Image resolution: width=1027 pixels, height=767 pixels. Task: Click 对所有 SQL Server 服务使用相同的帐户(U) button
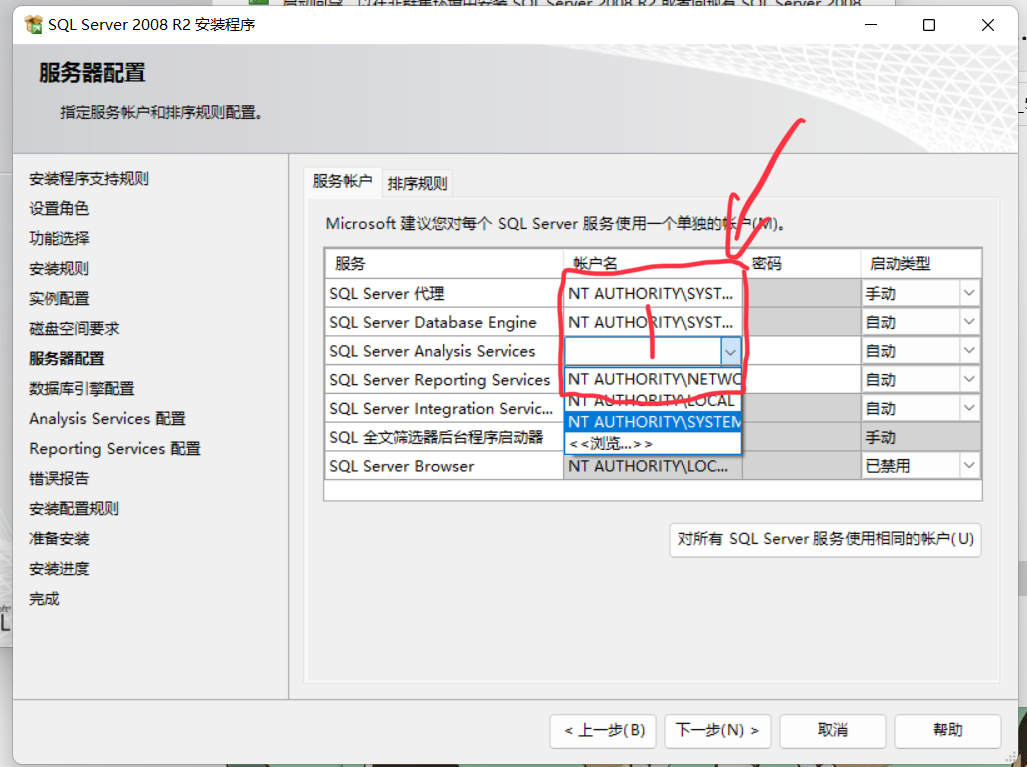825,539
